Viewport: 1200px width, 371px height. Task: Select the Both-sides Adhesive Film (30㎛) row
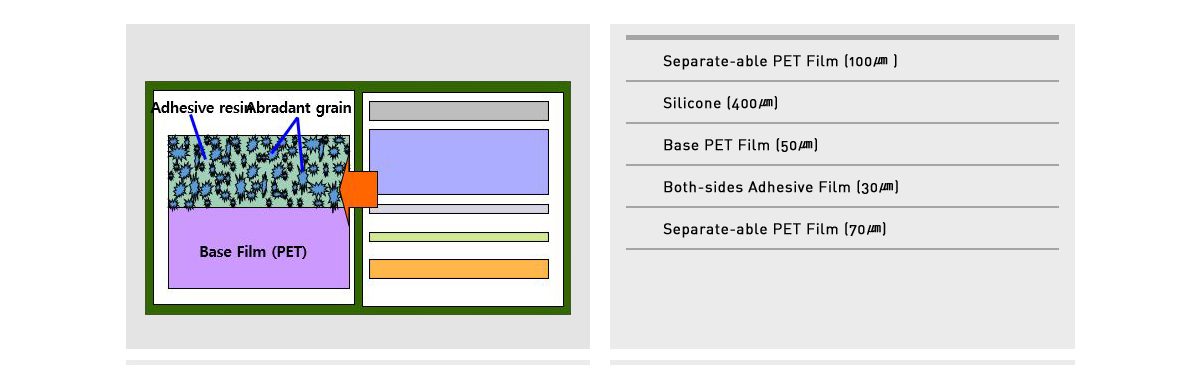[842, 187]
